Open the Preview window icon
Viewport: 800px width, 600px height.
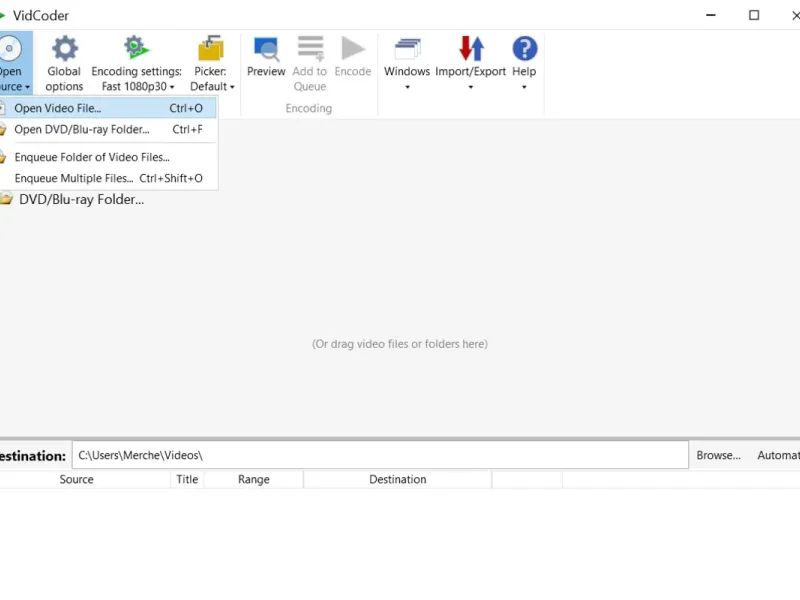tap(266, 49)
